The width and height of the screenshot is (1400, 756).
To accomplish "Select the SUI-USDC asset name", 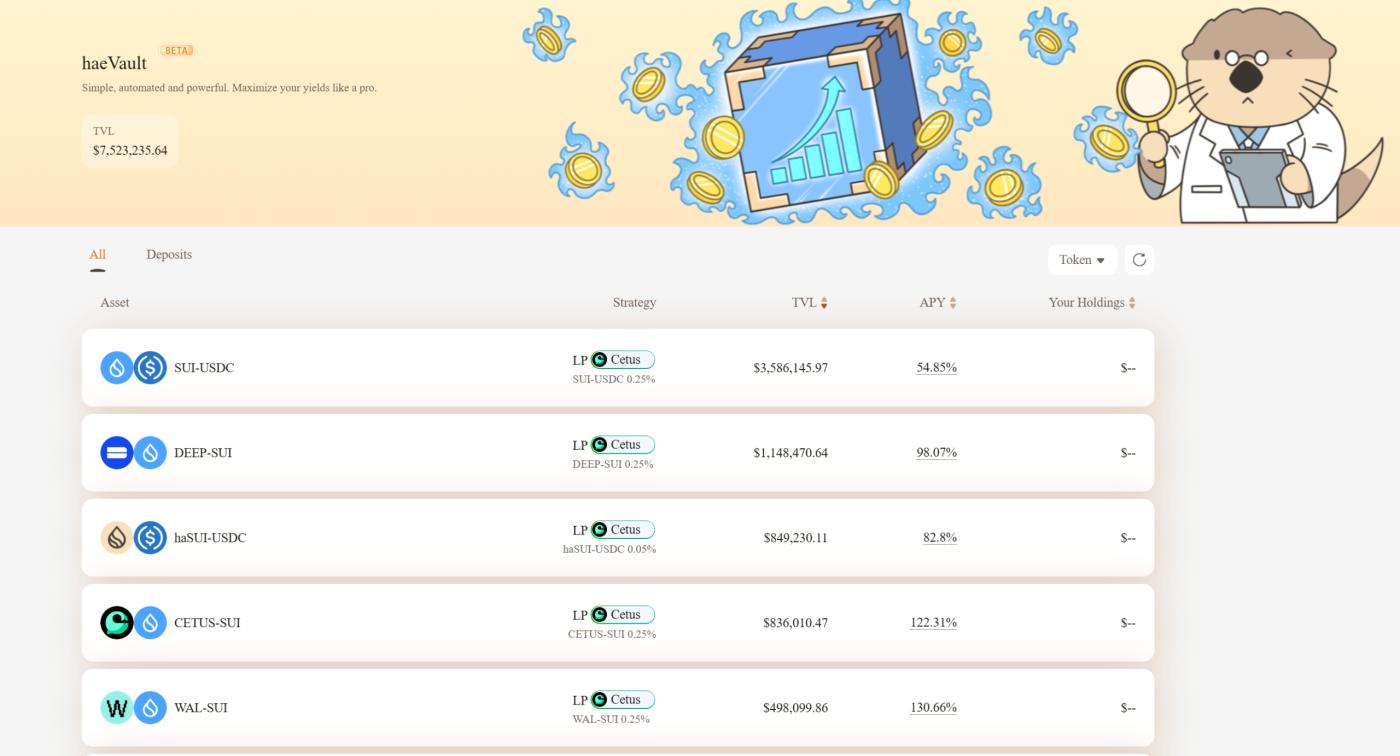I will point(204,368).
